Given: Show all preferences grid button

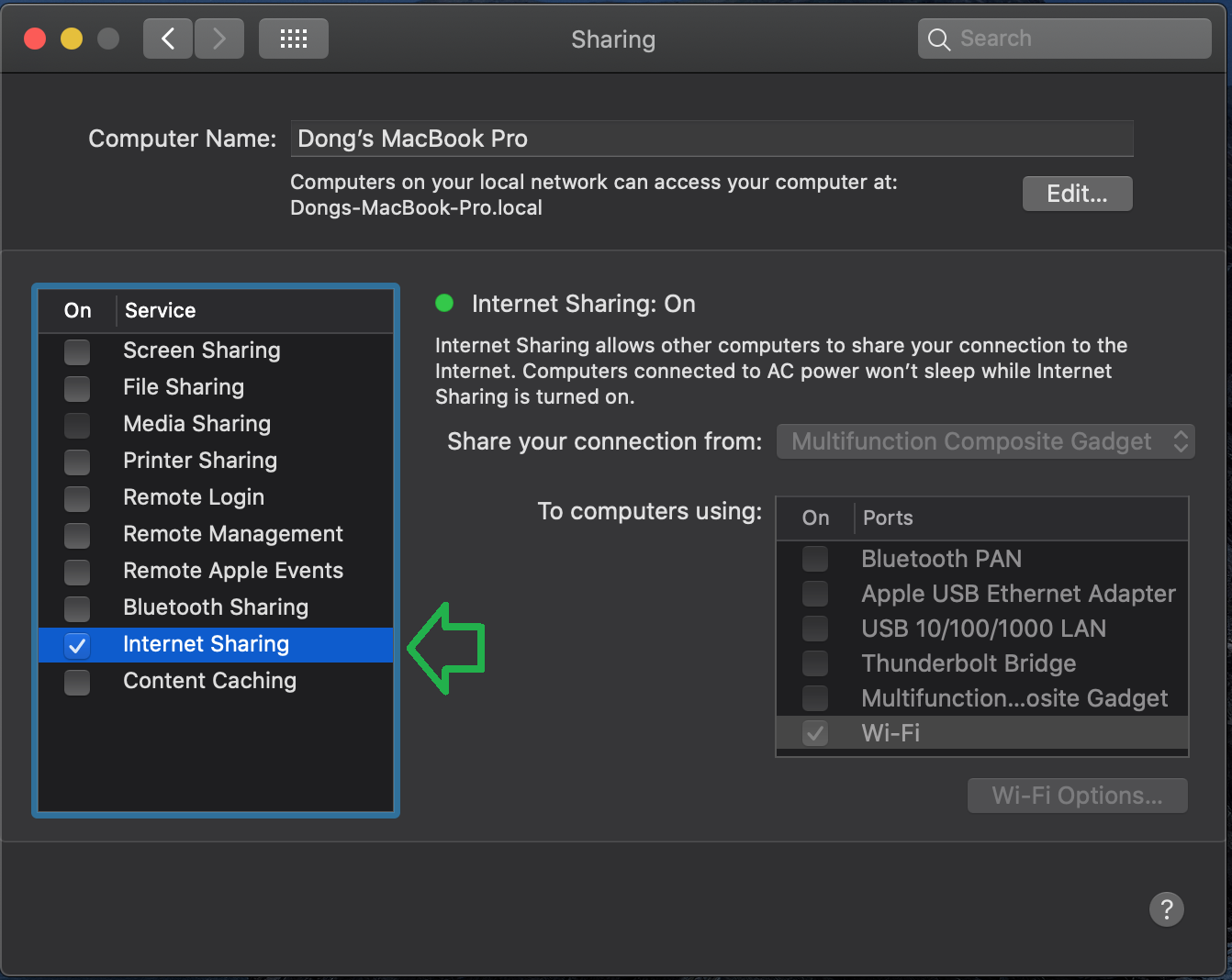Looking at the screenshot, I should (x=294, y=39).
